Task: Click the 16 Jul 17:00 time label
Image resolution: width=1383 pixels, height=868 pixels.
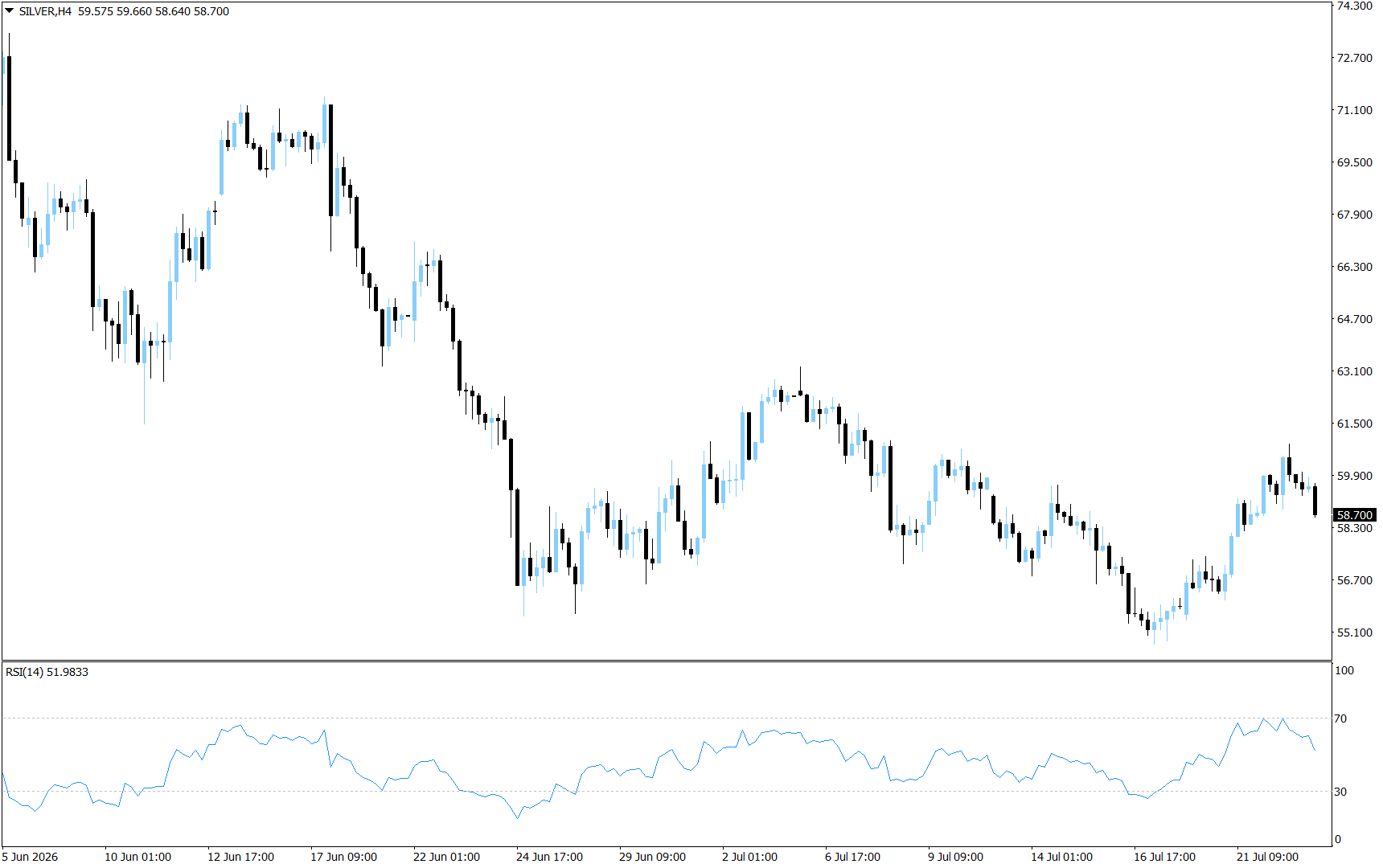Action: [x=1164, y=857]
